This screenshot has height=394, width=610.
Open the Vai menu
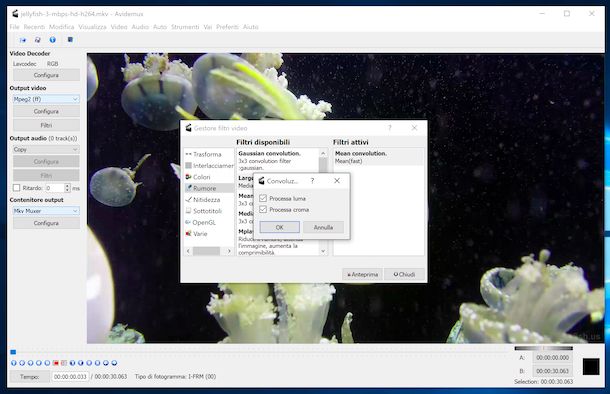208,27
